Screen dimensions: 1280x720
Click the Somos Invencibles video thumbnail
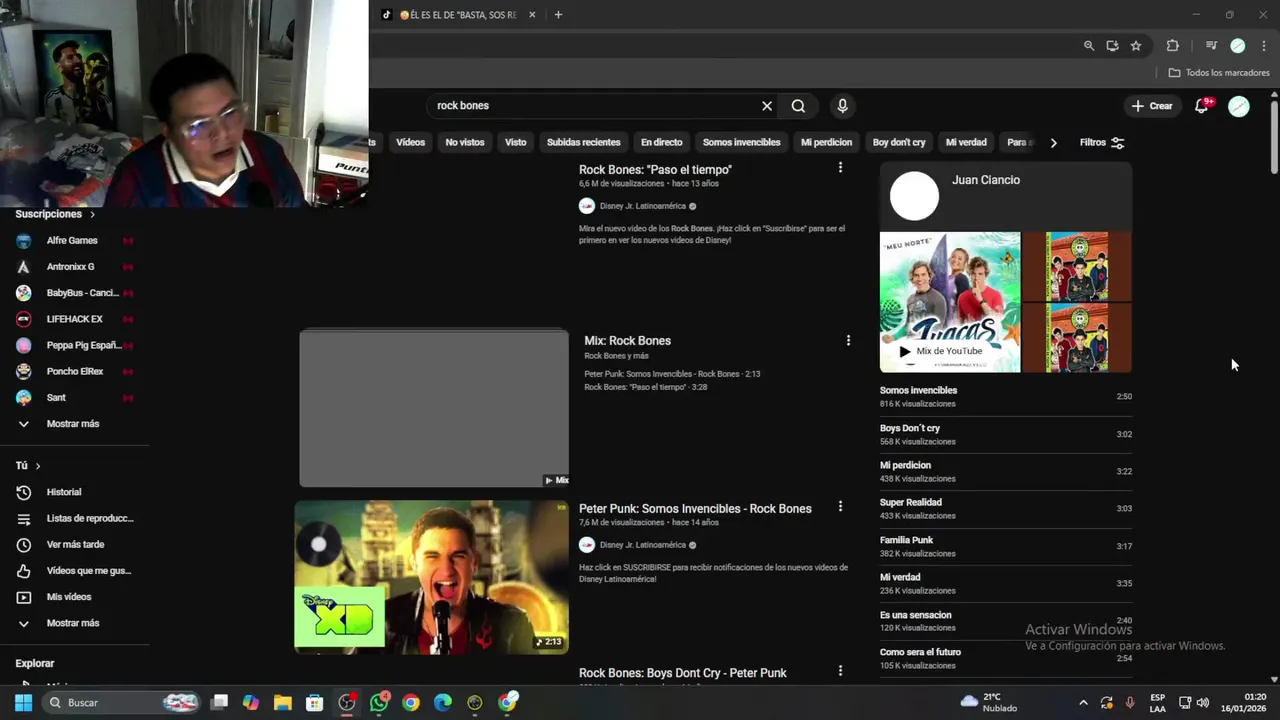pyautogui.click(x=431, y=578)
